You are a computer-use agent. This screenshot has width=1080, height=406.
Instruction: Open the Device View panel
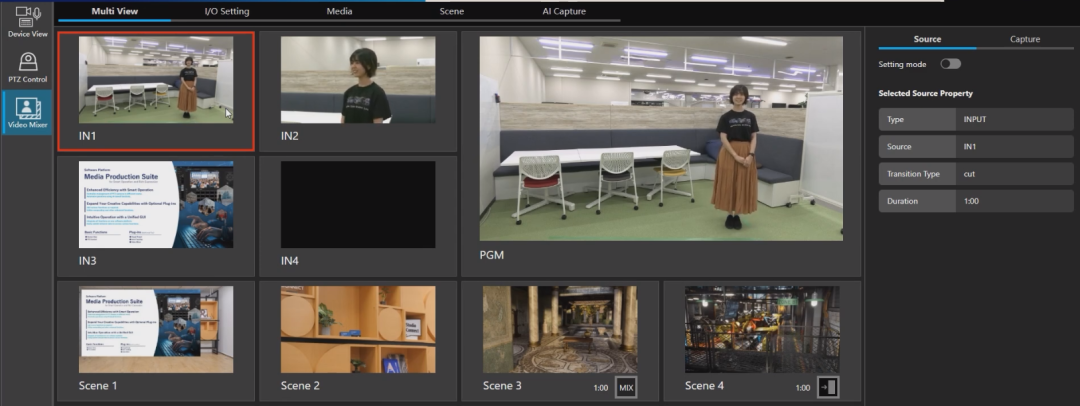coord(27,21)
